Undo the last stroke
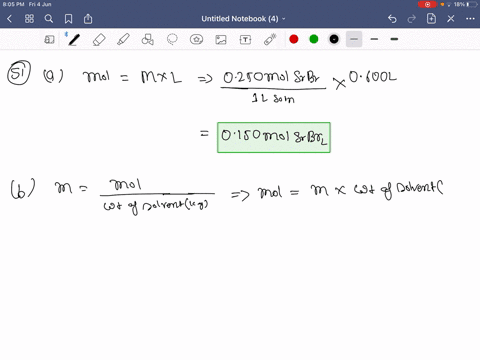 [392, 19]
